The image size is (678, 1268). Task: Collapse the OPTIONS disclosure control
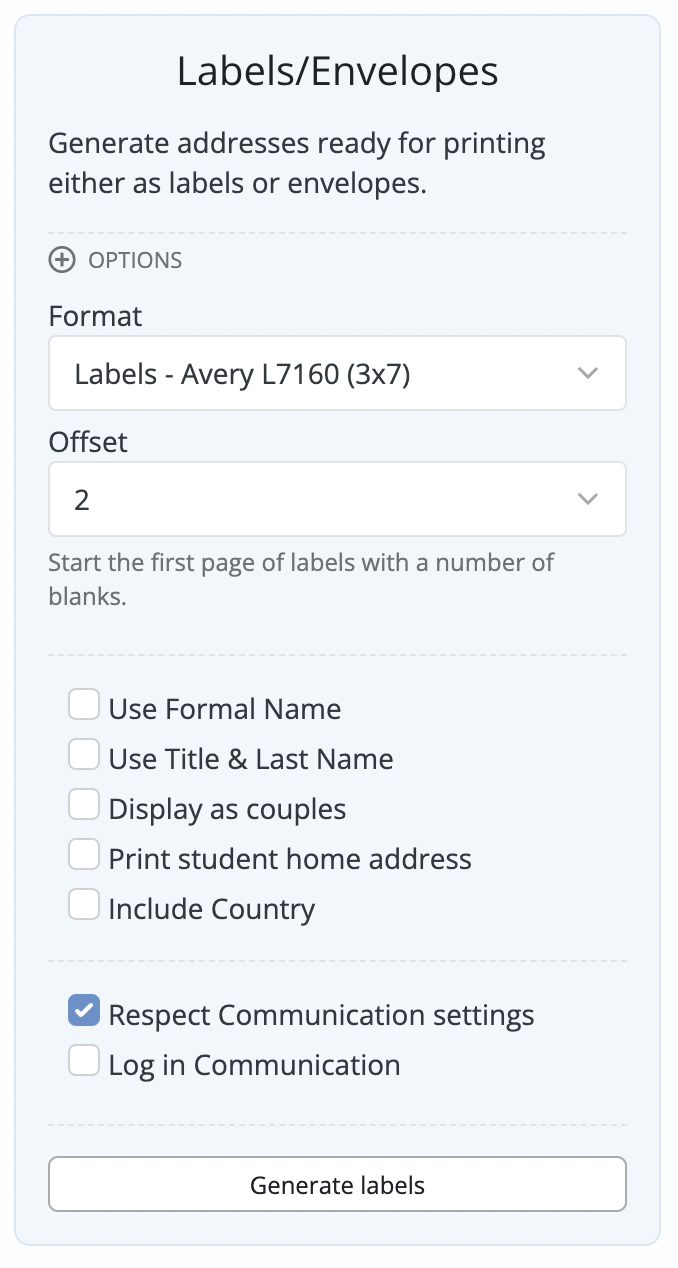(62, 260)
